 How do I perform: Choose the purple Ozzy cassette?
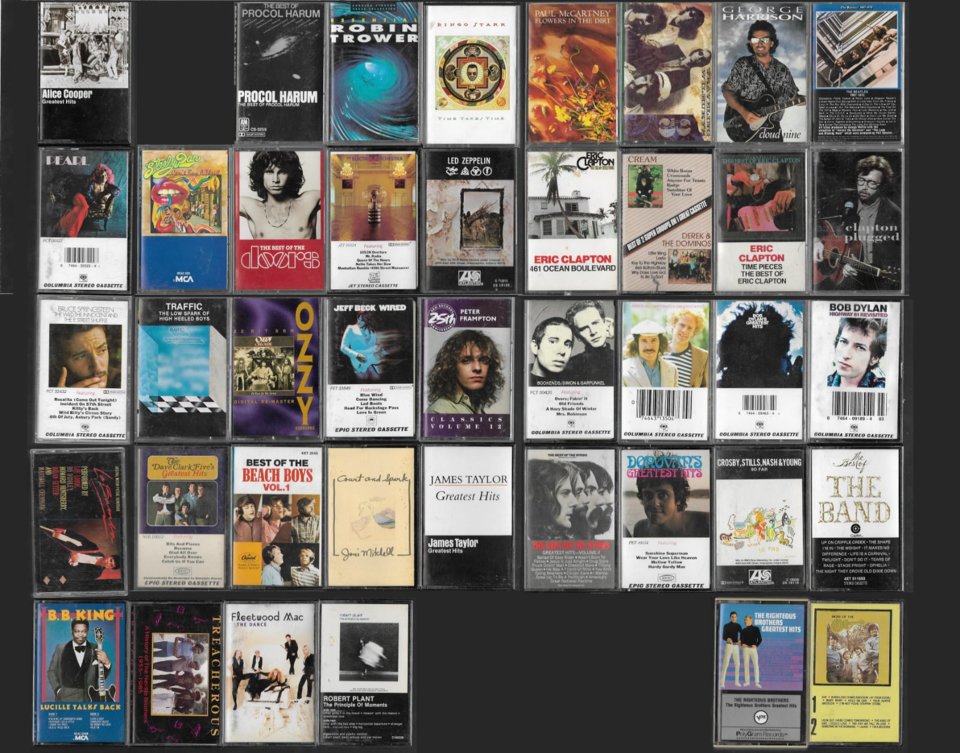click(x=276, y=368)
